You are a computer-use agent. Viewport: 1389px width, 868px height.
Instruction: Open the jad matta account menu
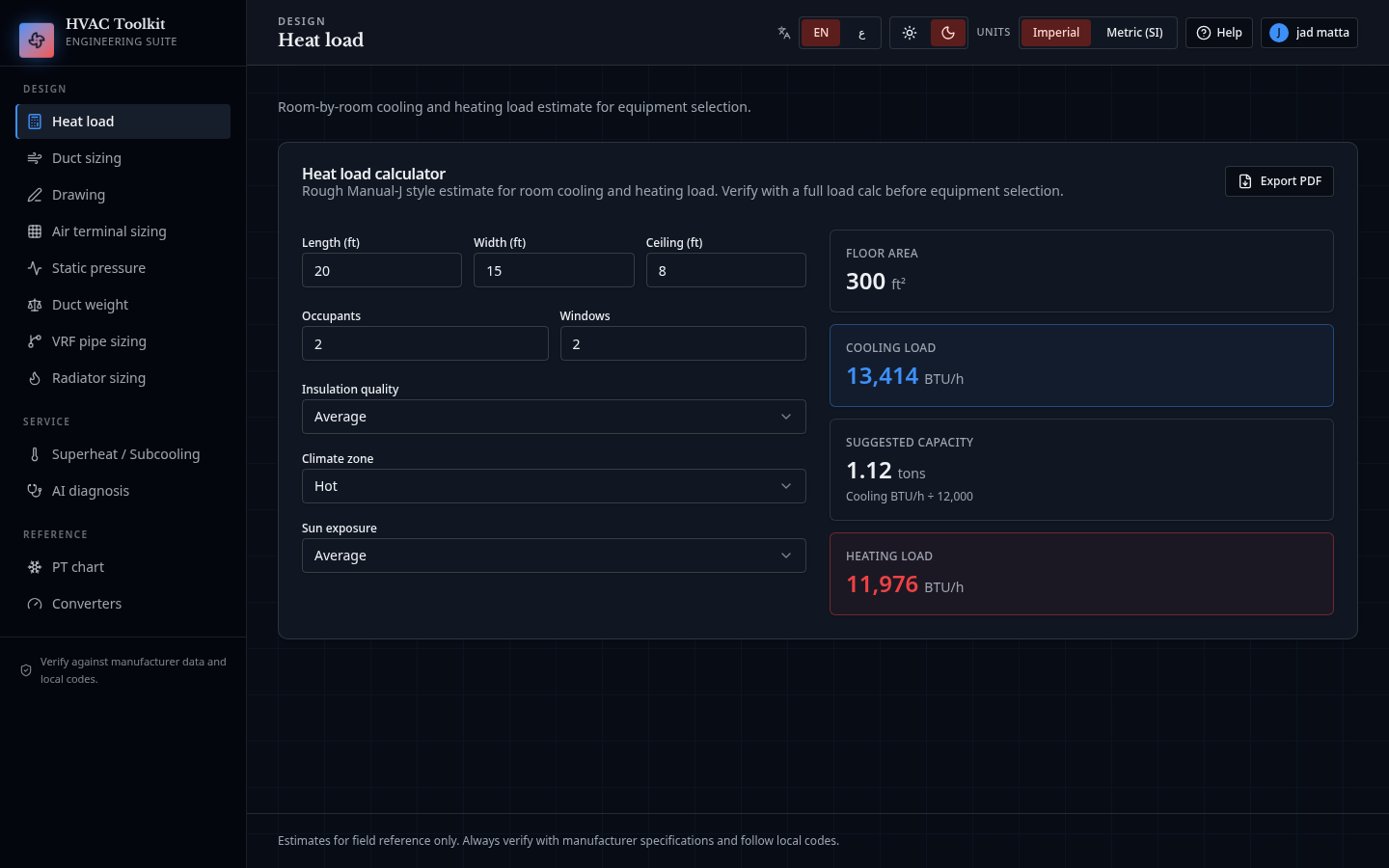(1309, 33)
